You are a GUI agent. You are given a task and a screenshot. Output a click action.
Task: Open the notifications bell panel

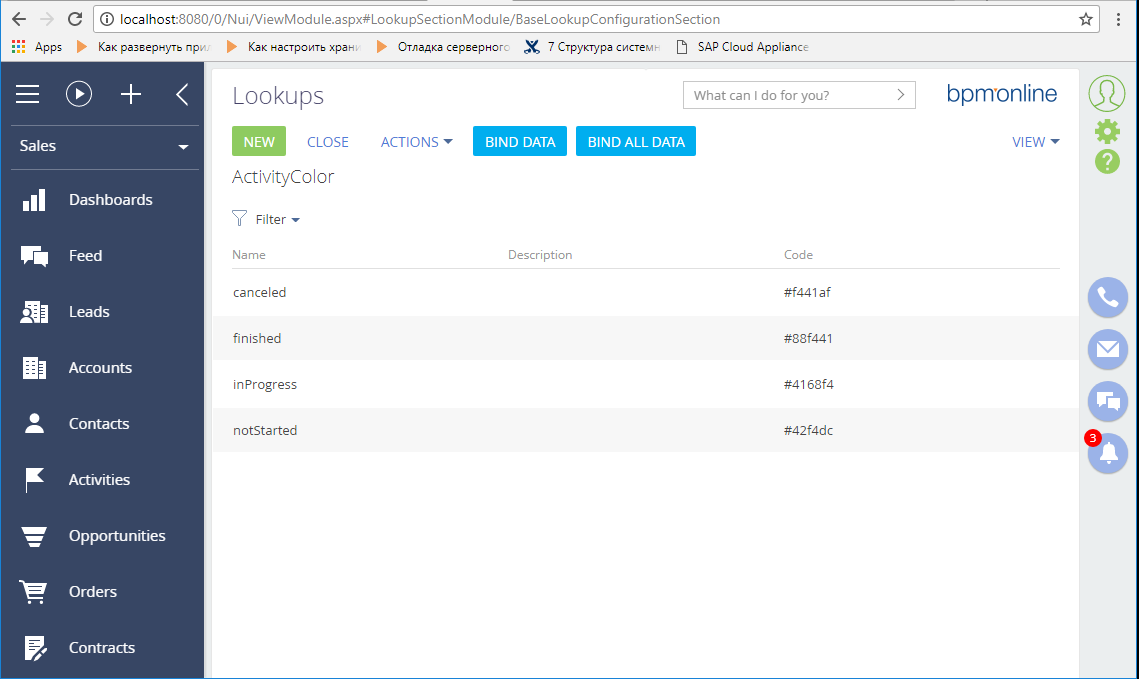[x=1108, y=453]
